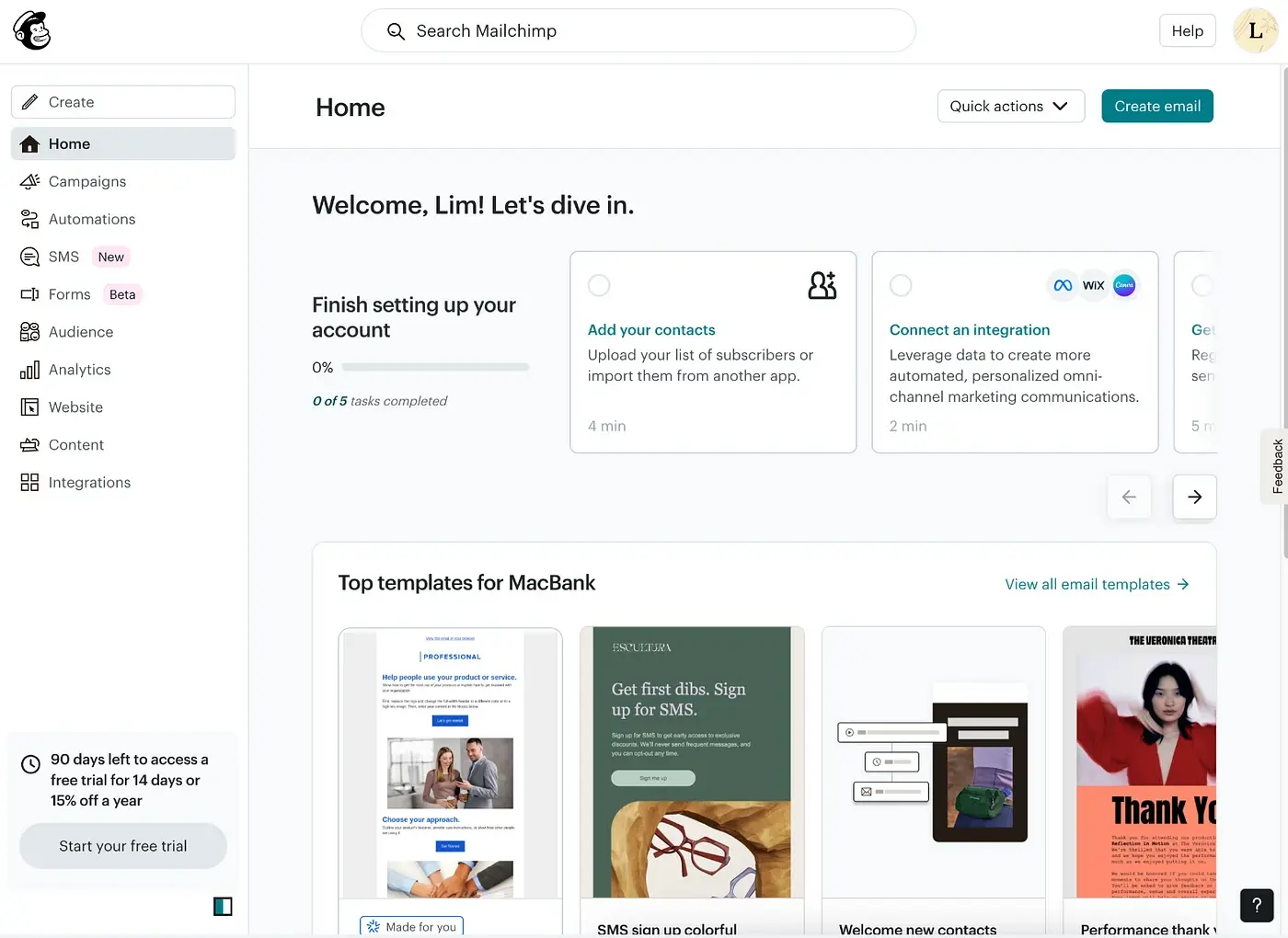Click the Audience people icon

[29, 332]
